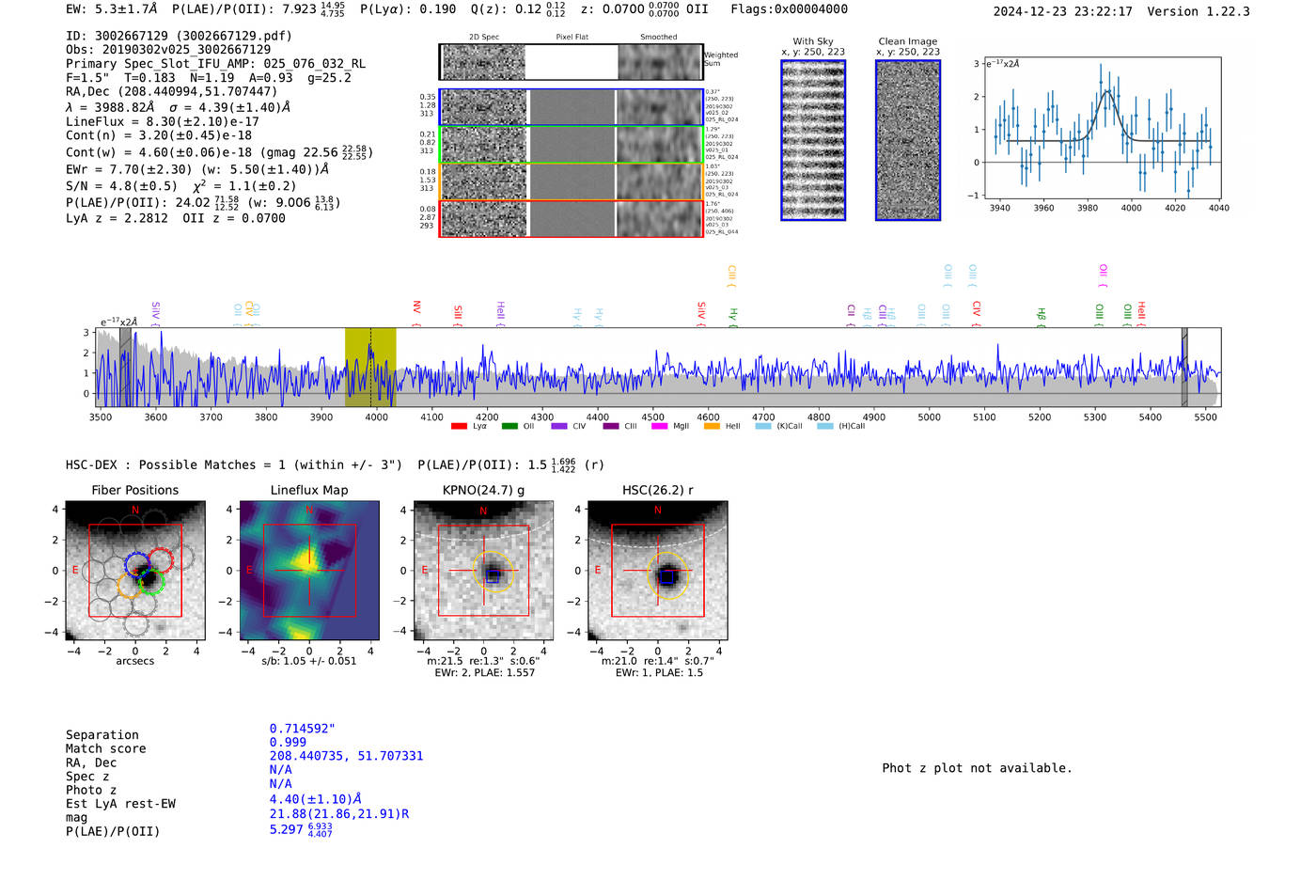Screen dimensions: 1316x896
Task: Select the KPNO(24.7) g image cutout
Action: [483, 571]
